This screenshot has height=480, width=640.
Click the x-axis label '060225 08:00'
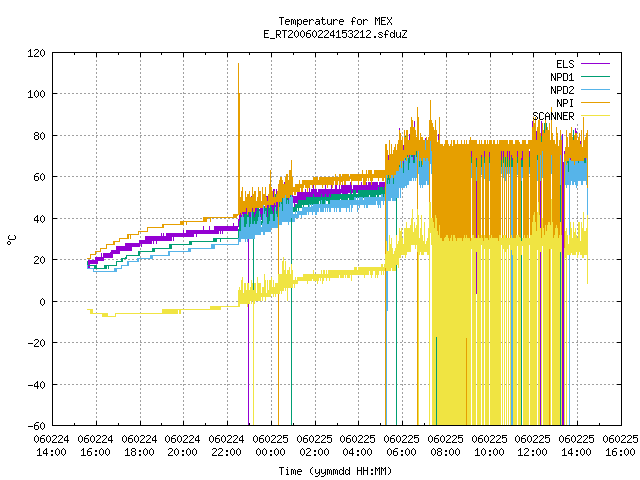point(446,446)
